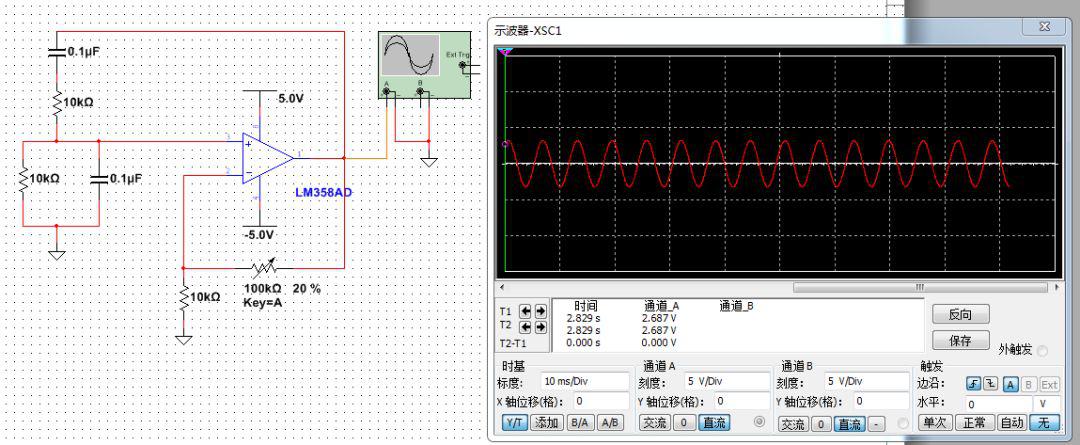Switch timebase mode to B/A
Viewport: 1080px width, 445px height.
(x=579, y=423)
